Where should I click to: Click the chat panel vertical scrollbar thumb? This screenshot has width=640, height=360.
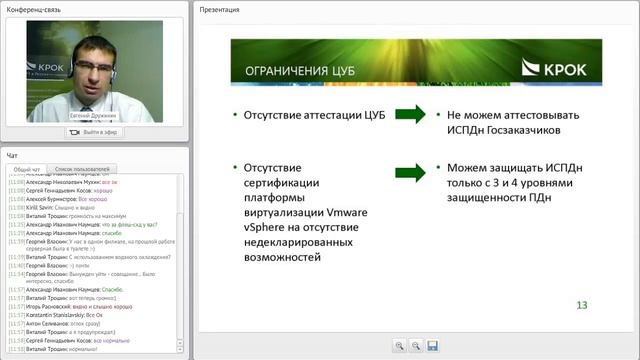coord(180,276)
